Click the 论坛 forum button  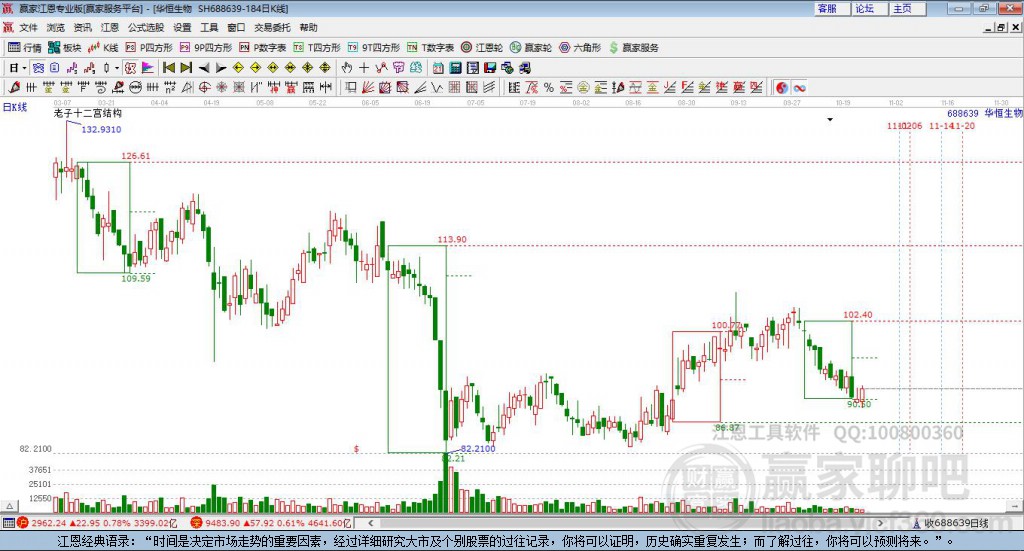coord(871,8)
